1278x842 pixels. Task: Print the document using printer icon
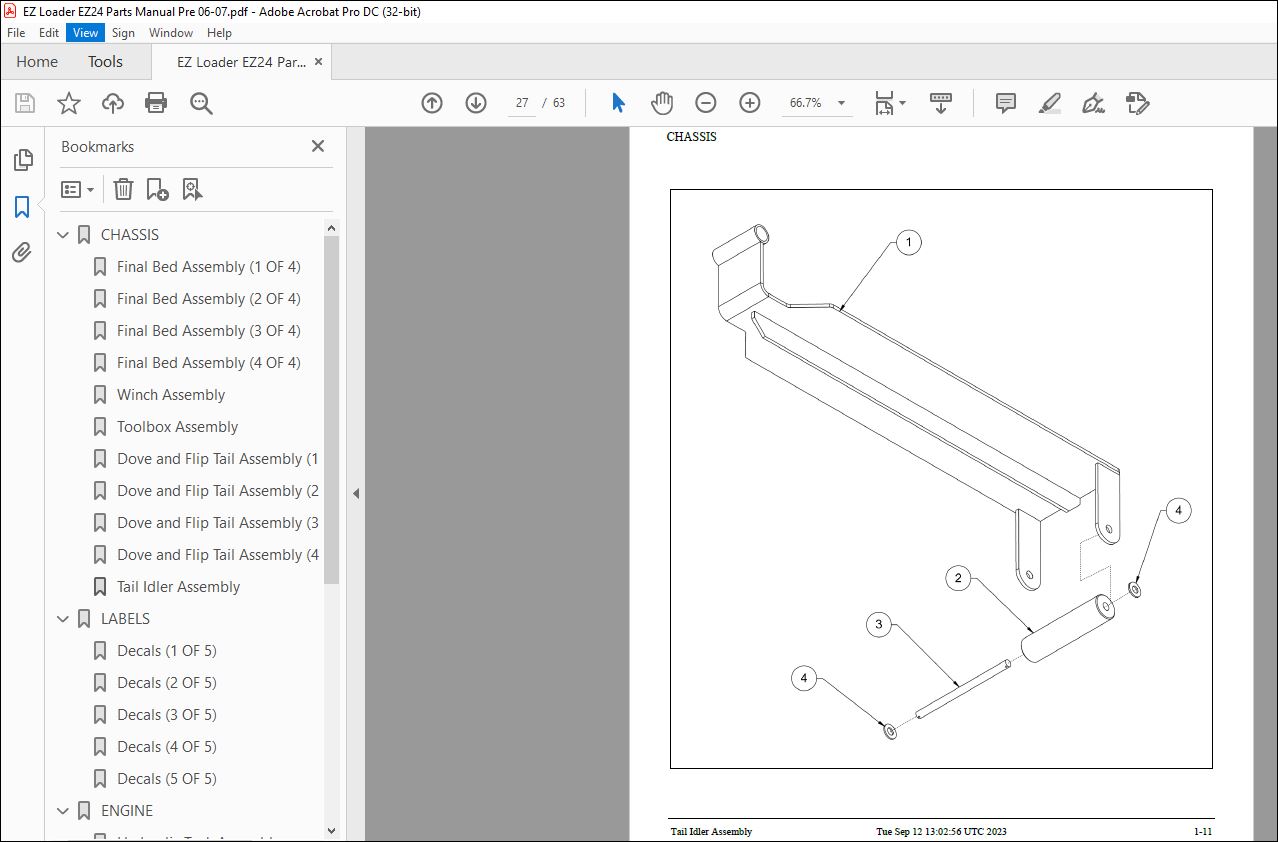[x=156, y=103]
